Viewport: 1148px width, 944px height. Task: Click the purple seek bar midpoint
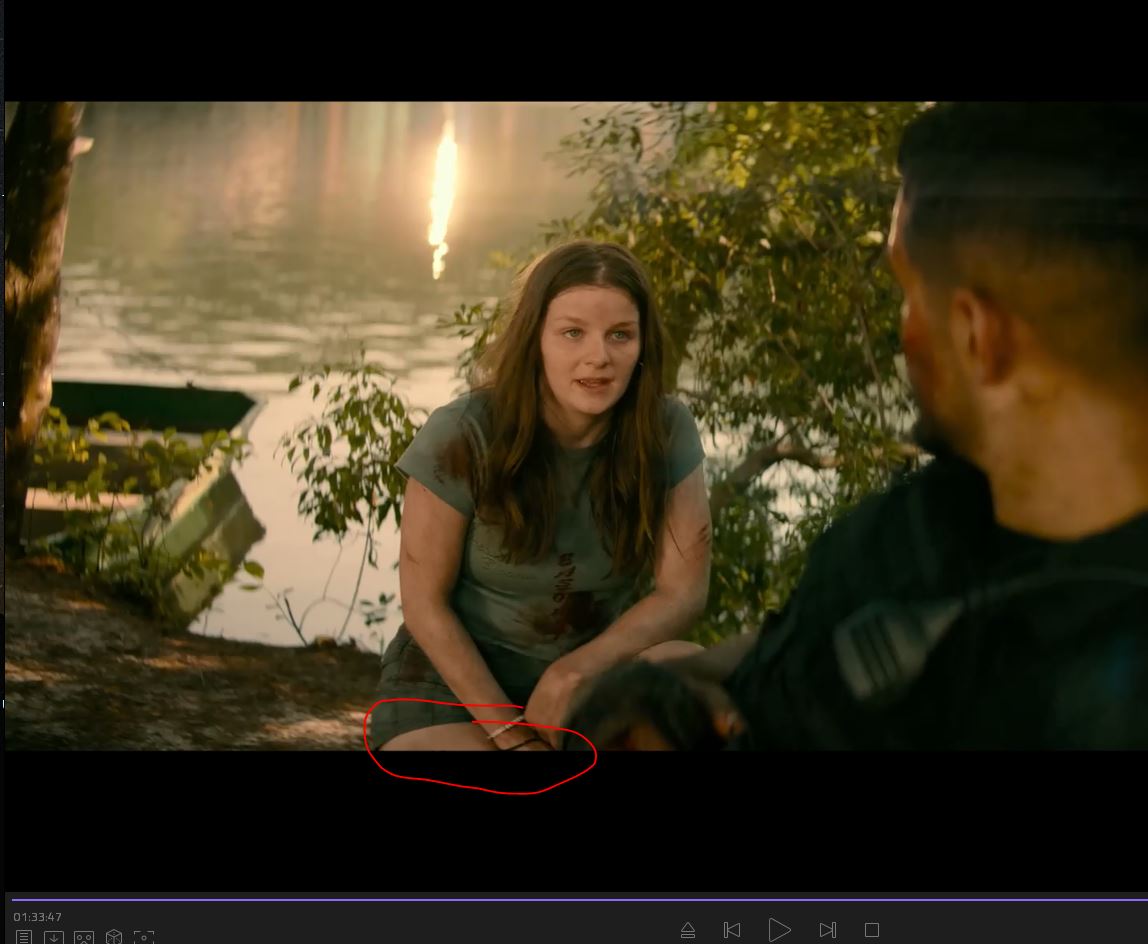coord(578,900)
